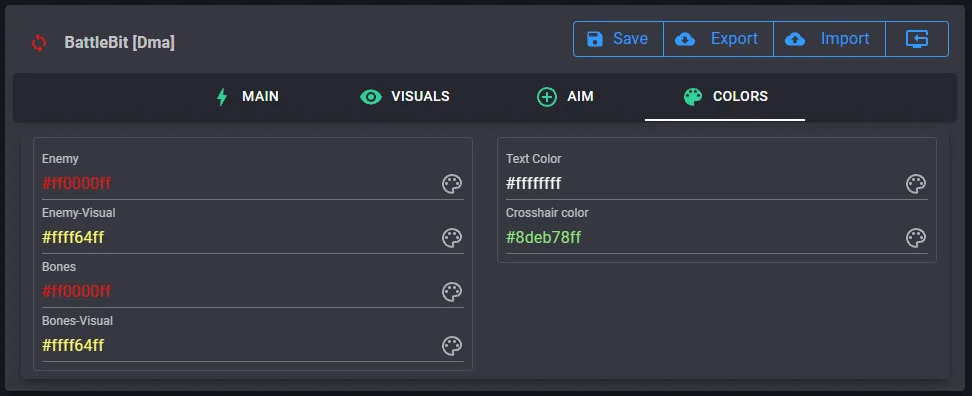
Task: Click the red refresh icon beside BattleBit
Action: [x=39, y=43]
